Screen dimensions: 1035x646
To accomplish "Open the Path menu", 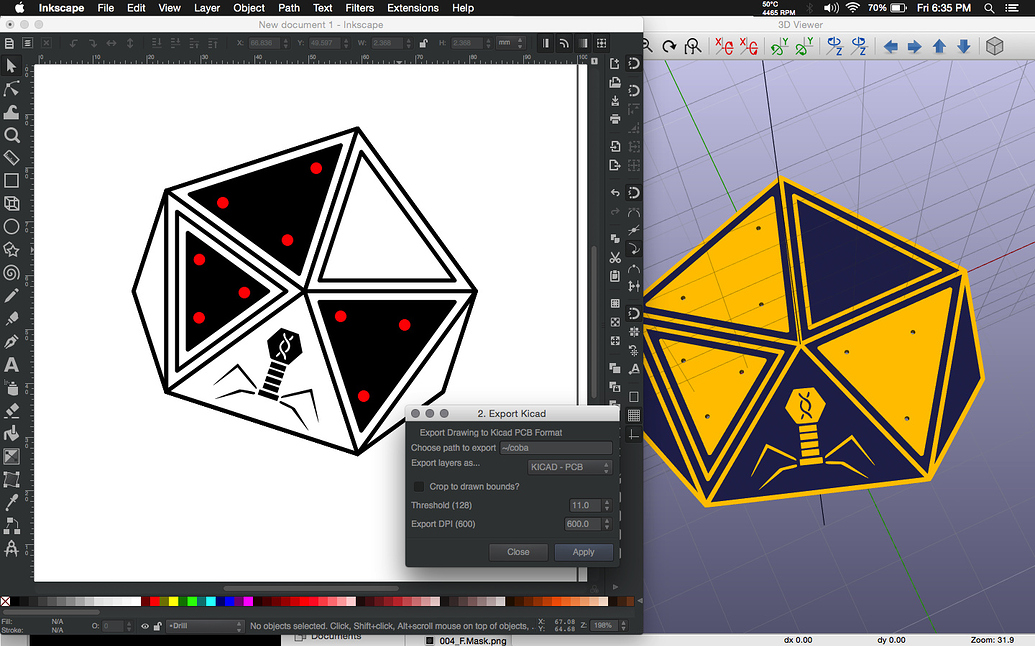I will pyautogui.click(x=288, y=8).
